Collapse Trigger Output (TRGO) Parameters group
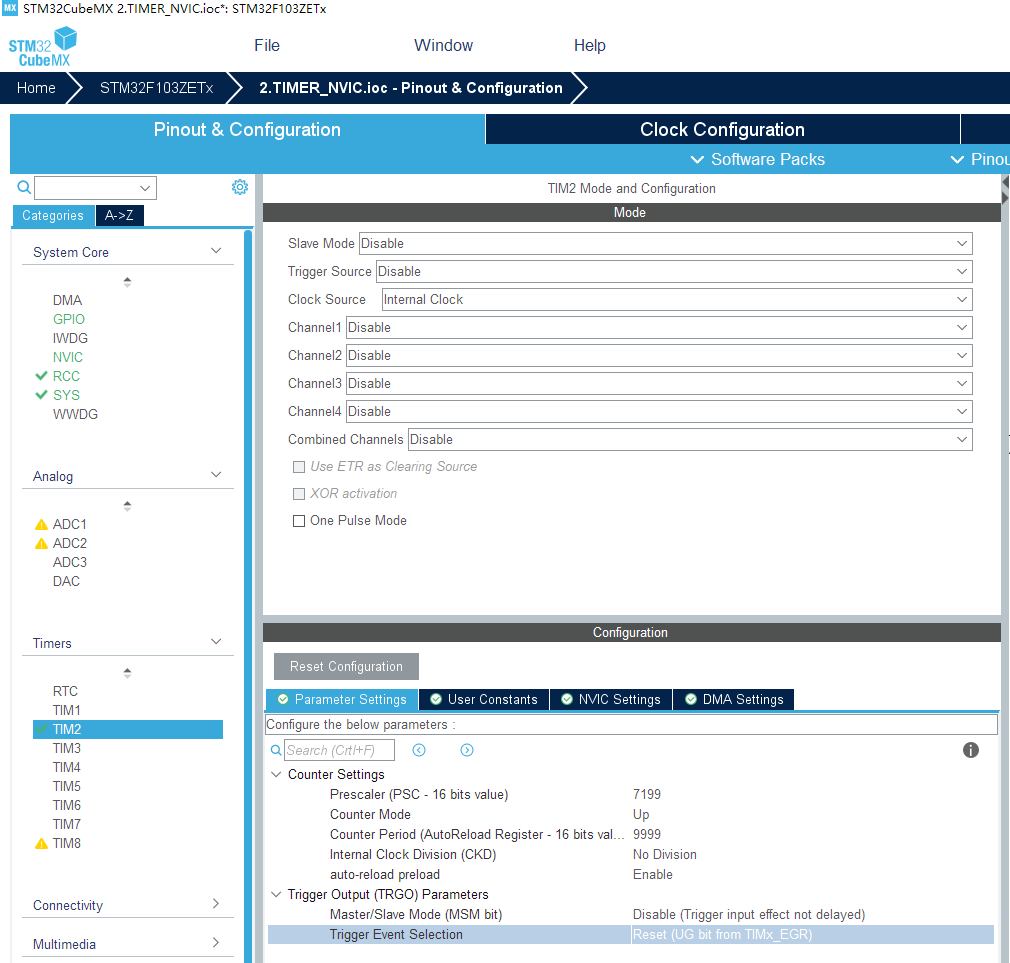Image resolution: width=1010 pixels, height=963 pixels. click(276, 894)
